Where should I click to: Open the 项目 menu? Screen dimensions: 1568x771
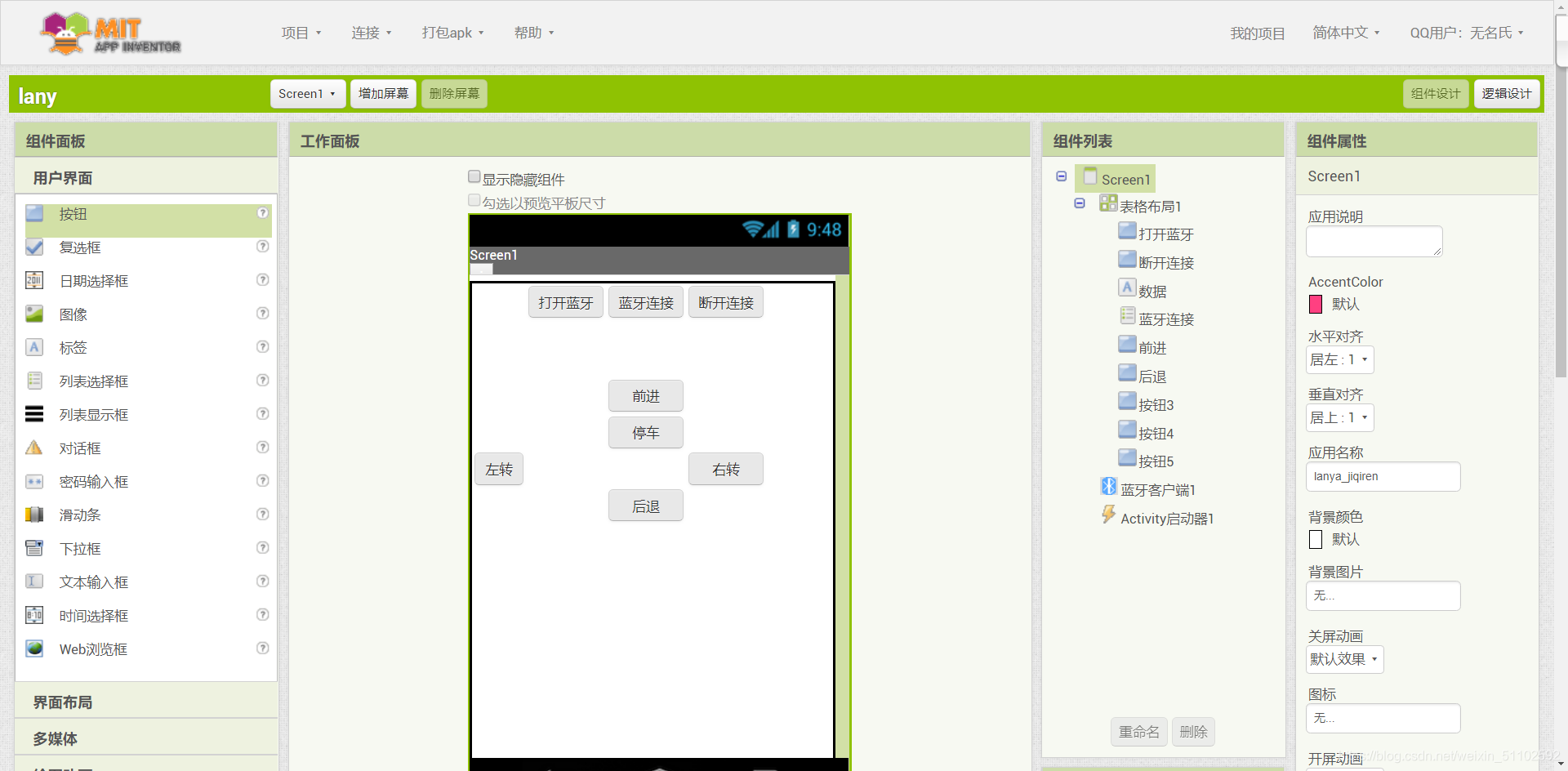pos(301,33)
